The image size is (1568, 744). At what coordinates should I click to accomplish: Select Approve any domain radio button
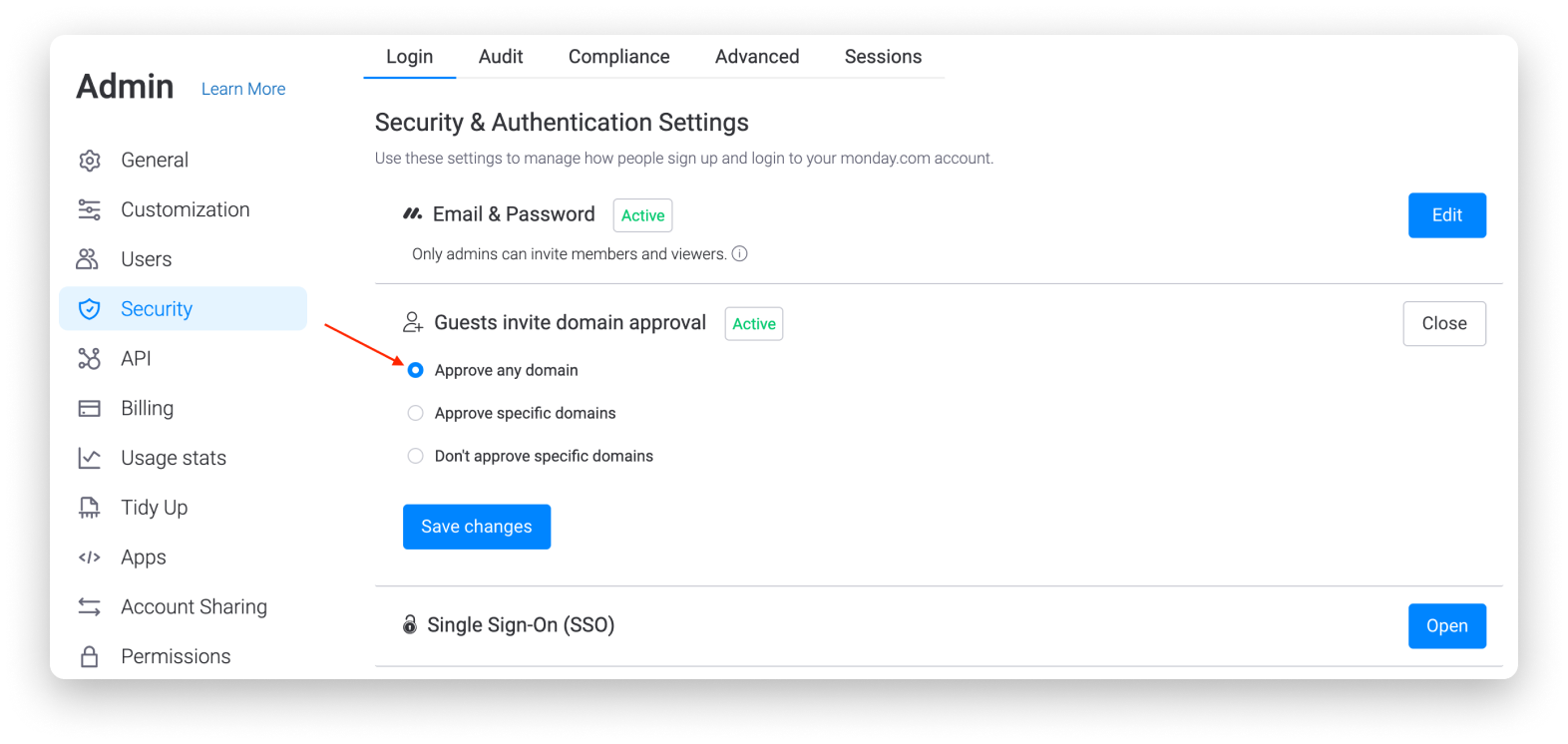coord(416,370)
